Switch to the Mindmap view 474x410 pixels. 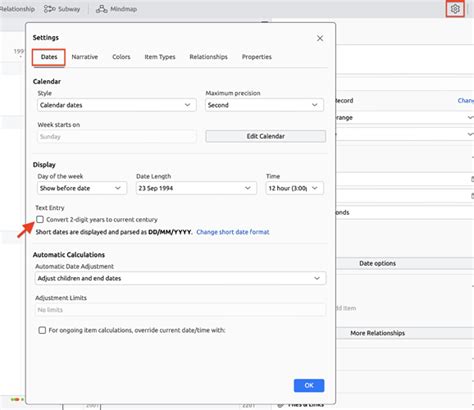pos(117,9)
